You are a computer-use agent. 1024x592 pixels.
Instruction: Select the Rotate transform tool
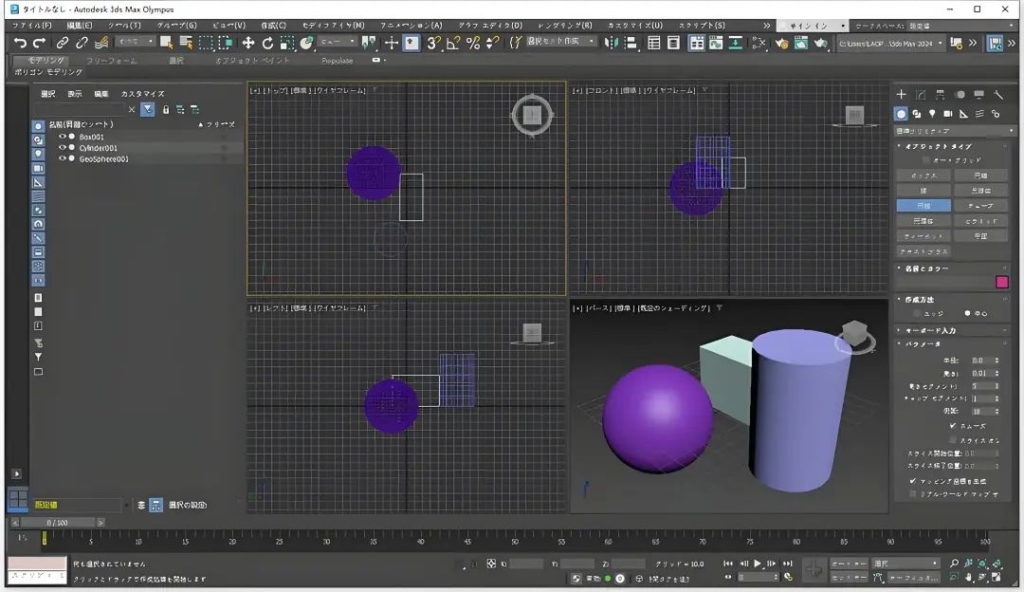pyautogui.click(x=268, y=43)
